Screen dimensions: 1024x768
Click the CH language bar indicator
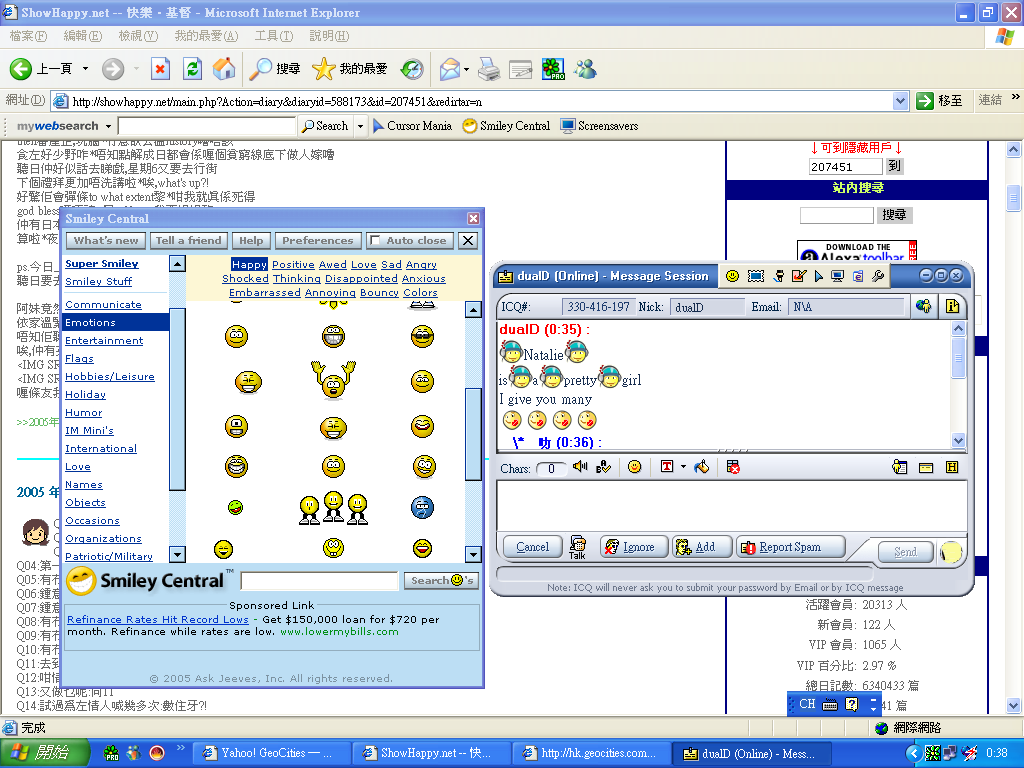pyautogui.click(x=807, y=704)
